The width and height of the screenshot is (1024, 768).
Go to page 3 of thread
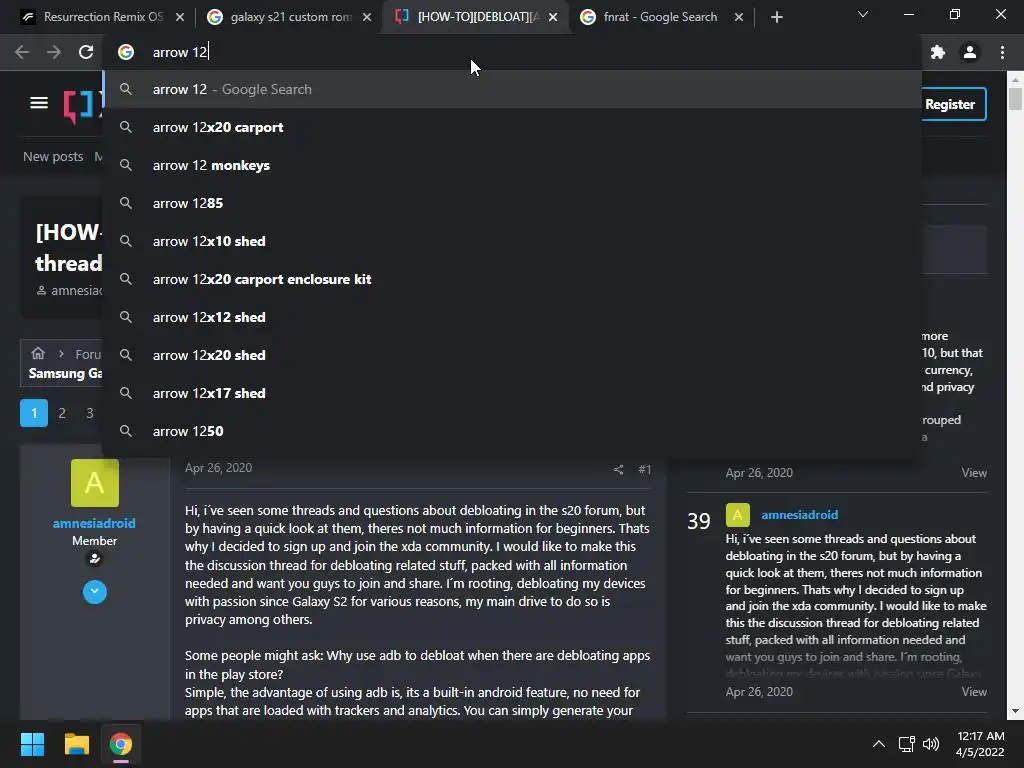tap(90, 413)
